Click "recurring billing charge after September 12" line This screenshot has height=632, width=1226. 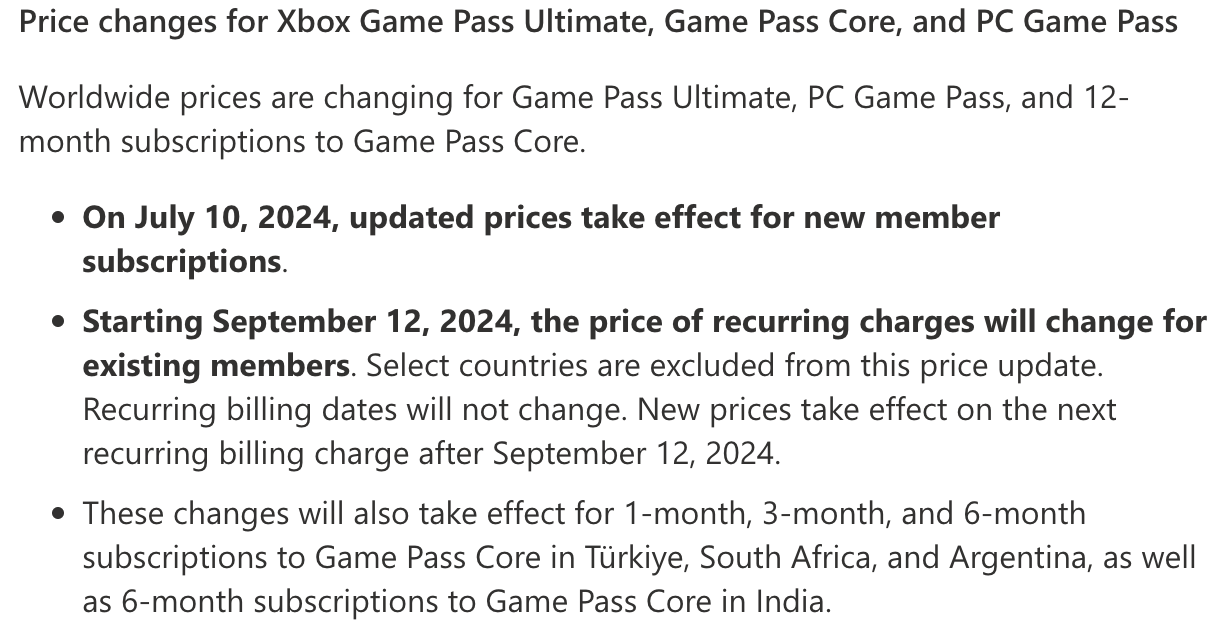[x=430, y=454]
